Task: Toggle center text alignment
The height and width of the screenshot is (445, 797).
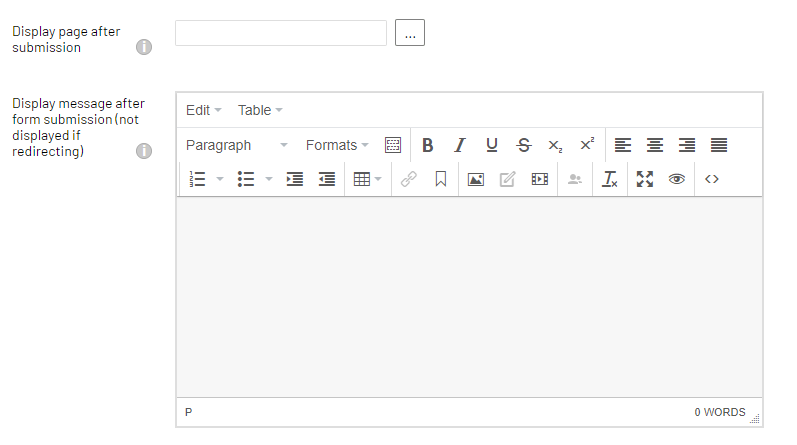Action: [655, 145]
